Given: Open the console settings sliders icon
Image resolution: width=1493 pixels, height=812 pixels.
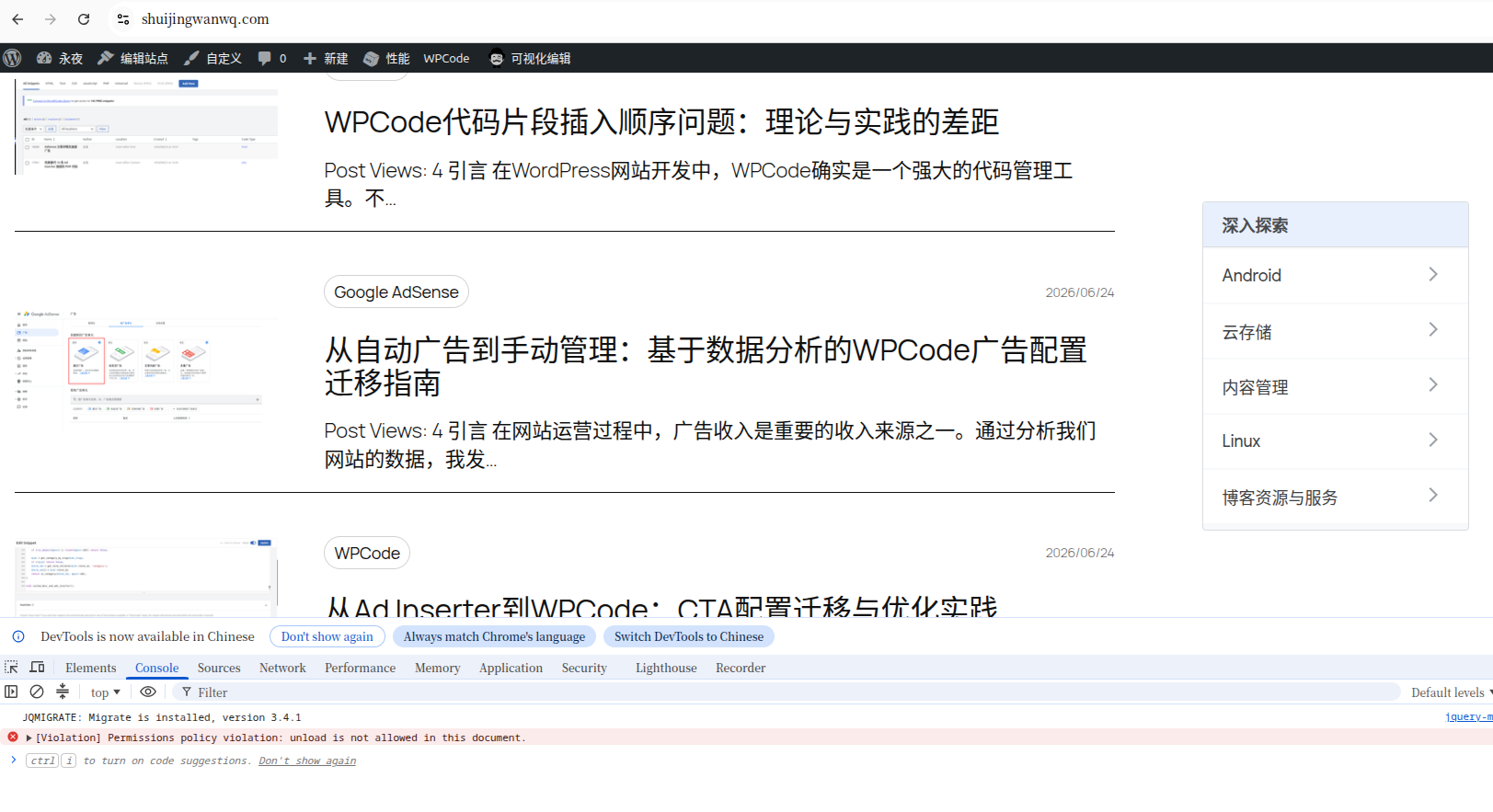Looking at the screenshot, I should click(x=63, y=692).
